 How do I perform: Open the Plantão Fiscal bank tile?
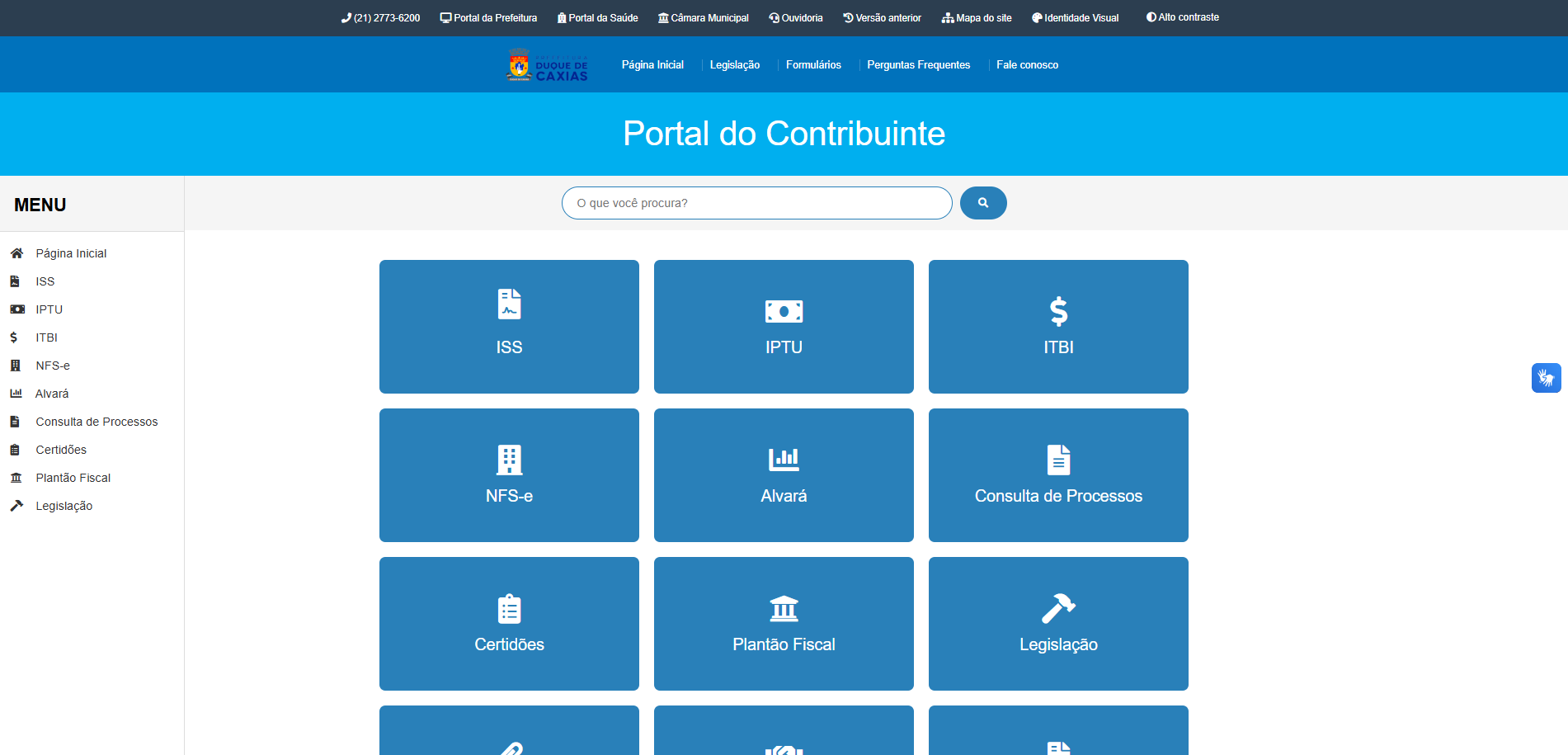[x=784, y=624]
